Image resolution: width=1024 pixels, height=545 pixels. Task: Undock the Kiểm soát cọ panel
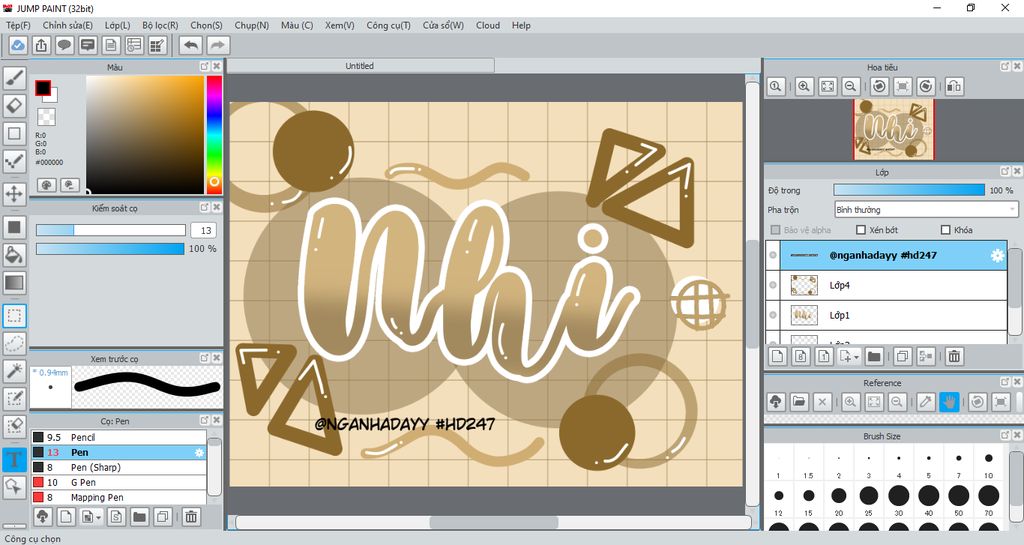204,208
